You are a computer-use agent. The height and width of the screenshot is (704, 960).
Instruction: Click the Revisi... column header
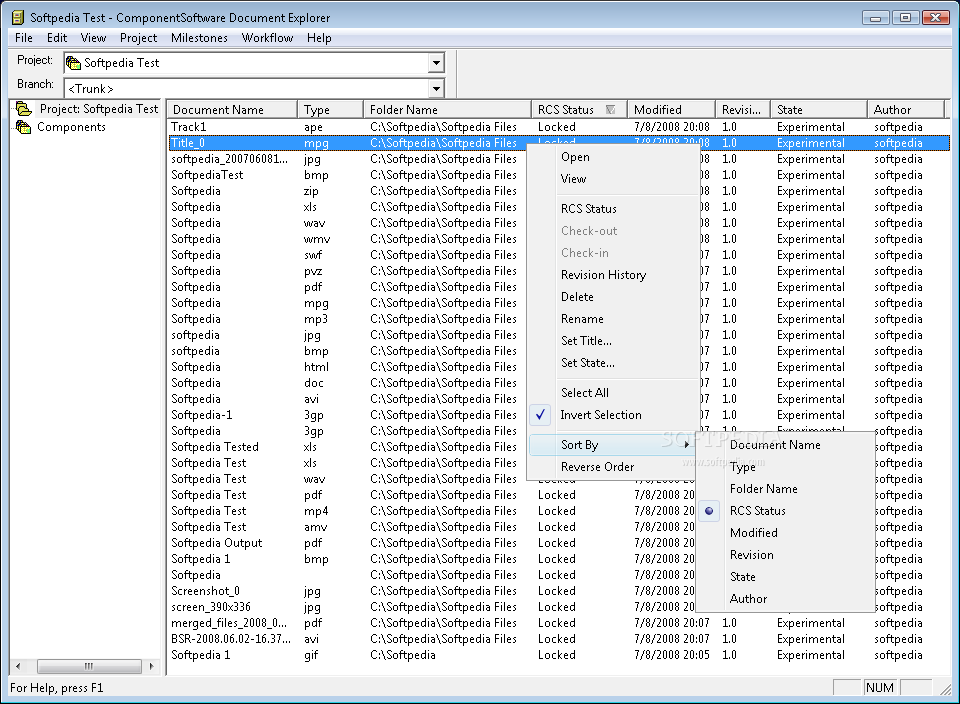coord(743,110)
